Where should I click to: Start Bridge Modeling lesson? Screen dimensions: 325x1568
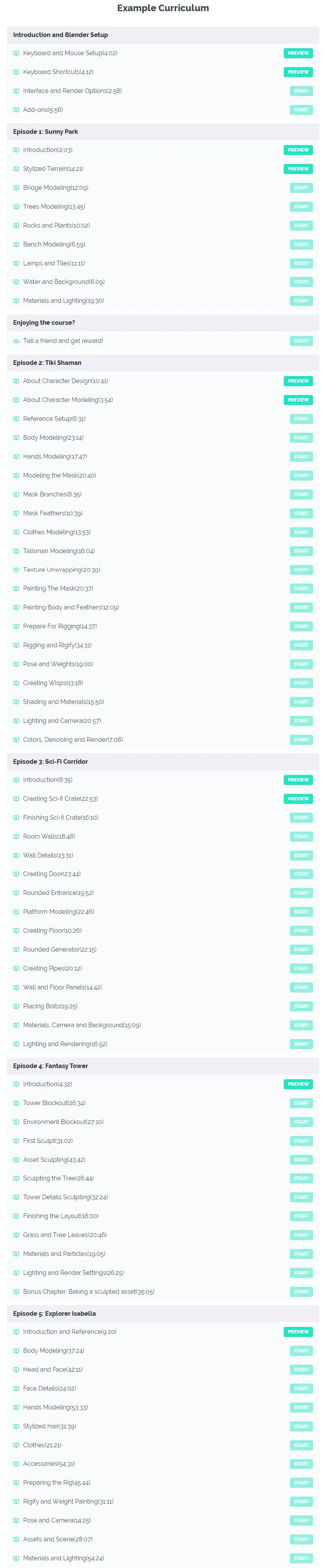[301, 187]
